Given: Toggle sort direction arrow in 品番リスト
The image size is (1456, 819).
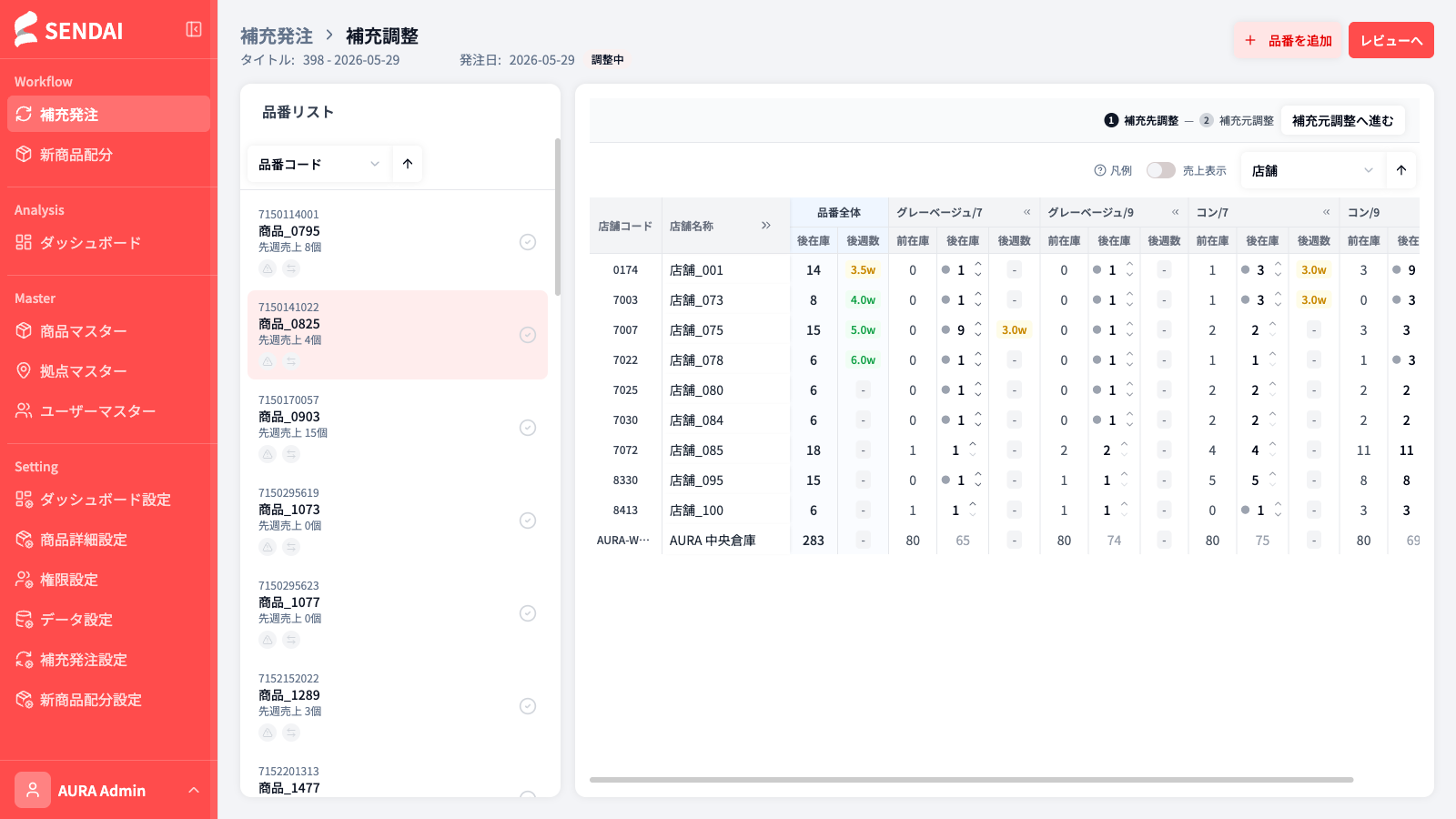Looking at the screenshot, I should 408,164.
